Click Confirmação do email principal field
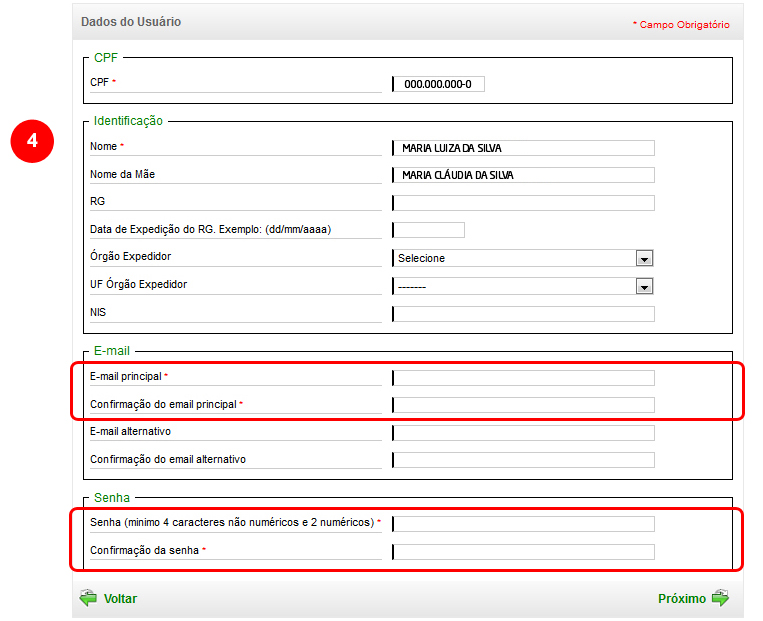This screenshot has width=763, height=621. (524, 405)
